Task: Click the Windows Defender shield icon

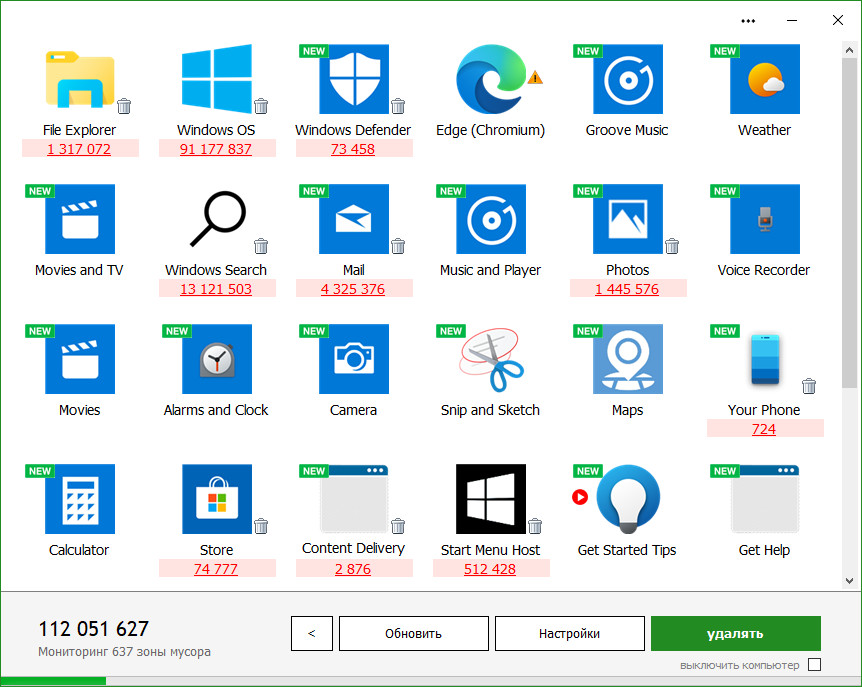Action: tap(353, 80)
